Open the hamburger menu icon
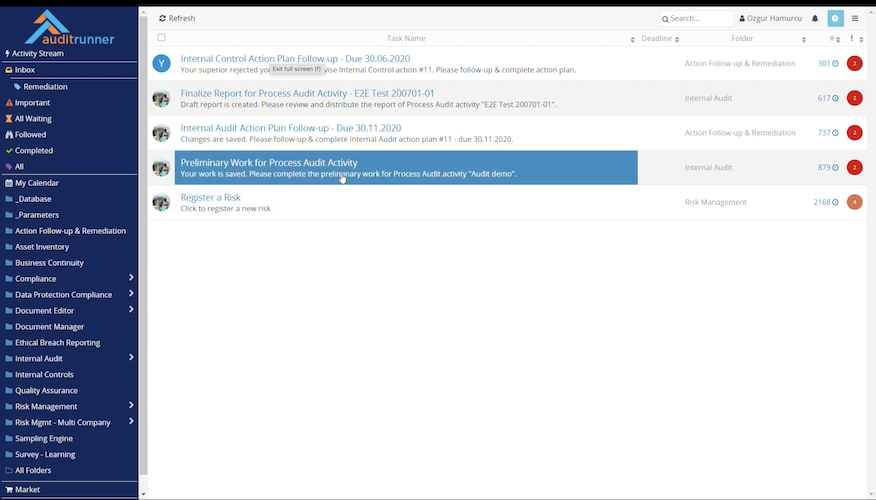 pos(855,18)
